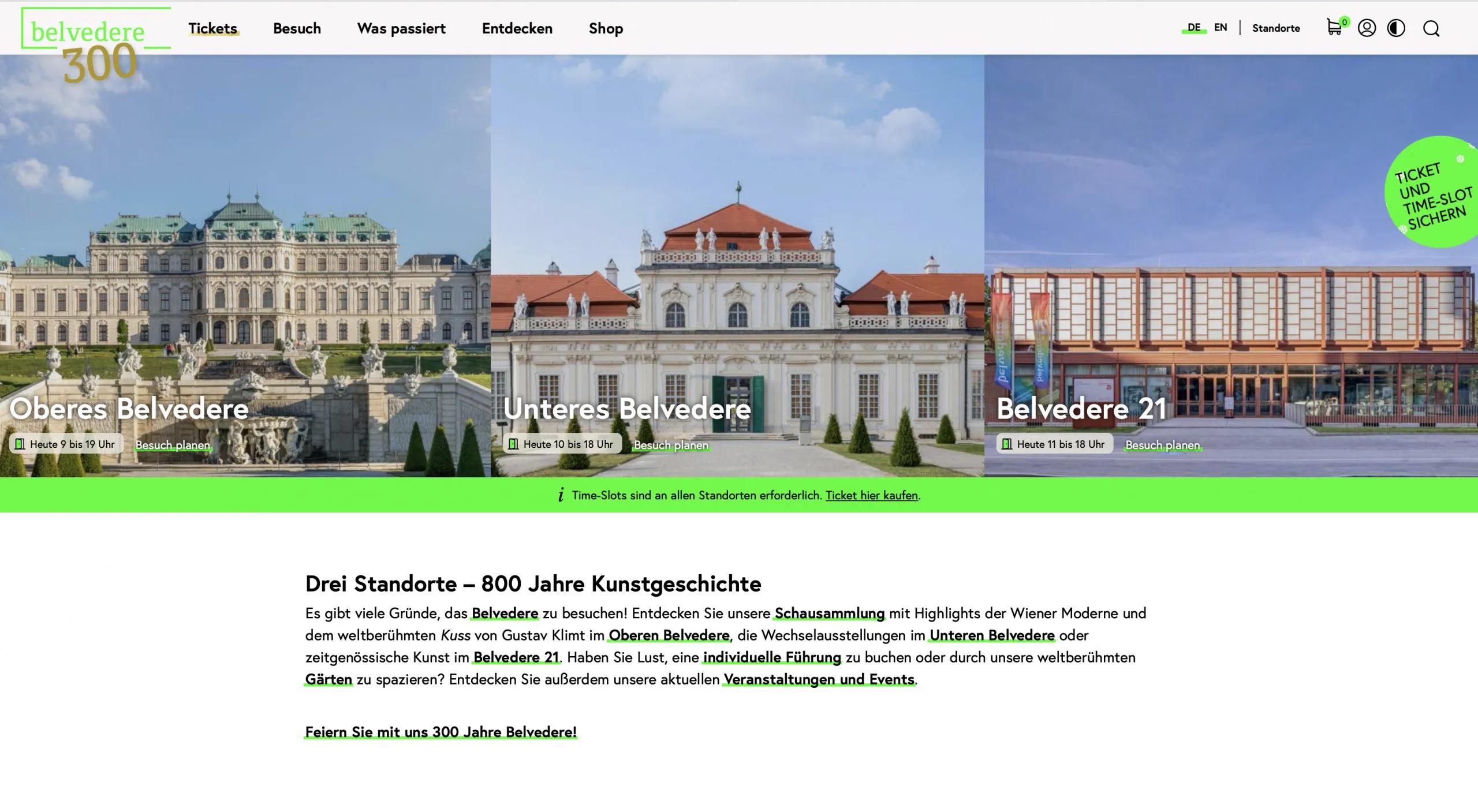The width and height of the screenshot is (1478, 812).
Task: Click the Gärten link
Action: pos(328,679)
